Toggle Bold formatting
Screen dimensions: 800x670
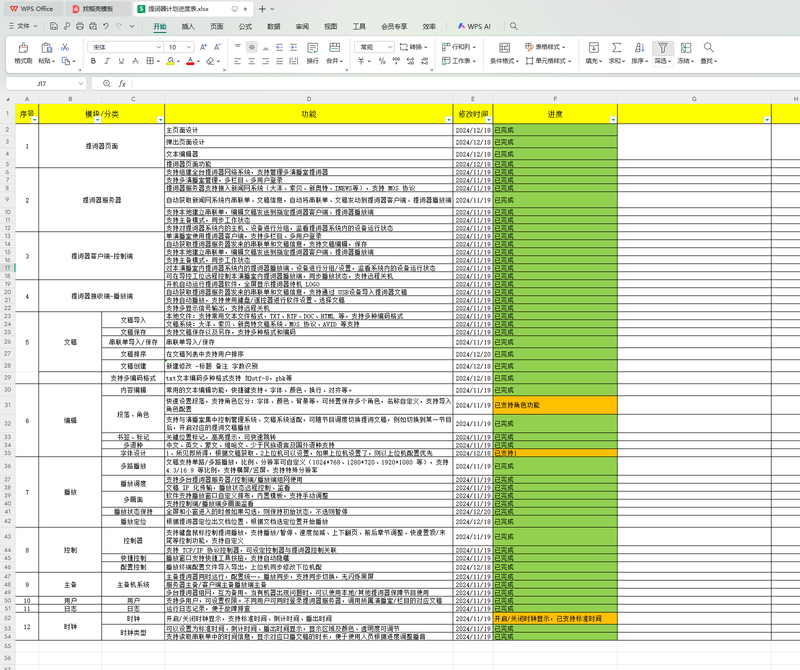[93, 61]
